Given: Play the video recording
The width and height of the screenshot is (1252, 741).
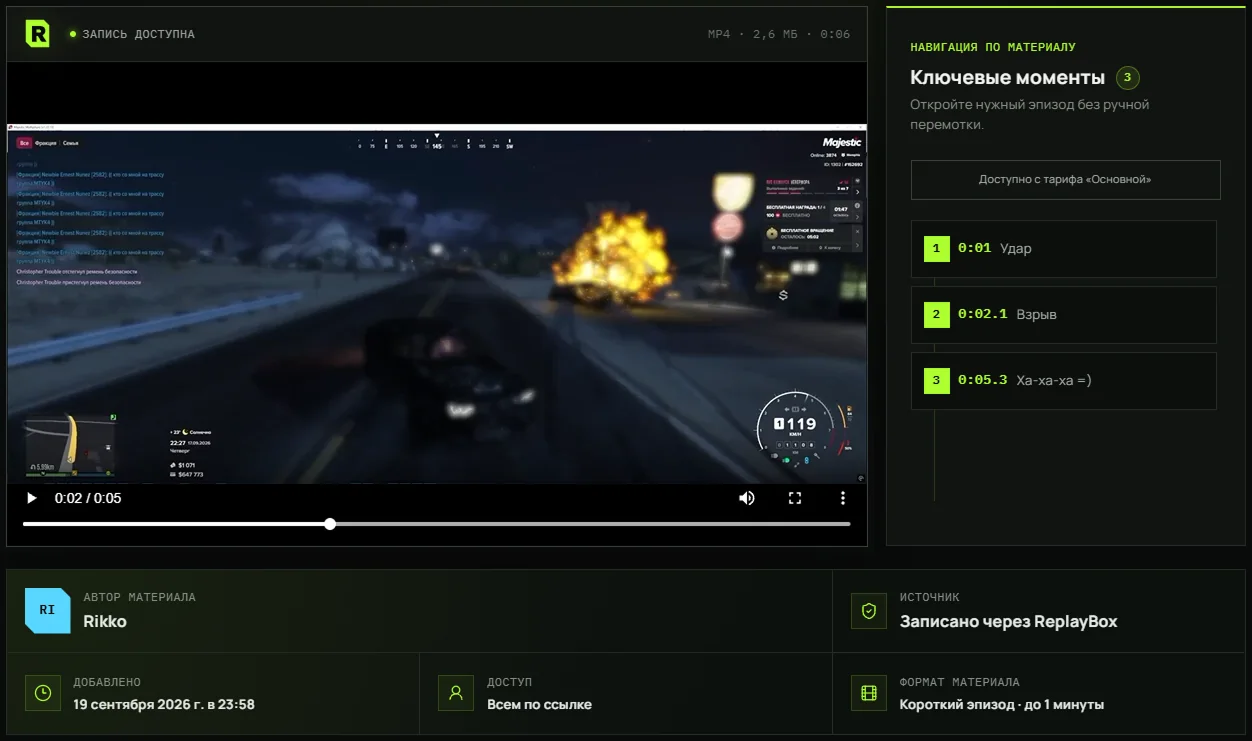Looking at the screenshot, I should coord(31,498).
